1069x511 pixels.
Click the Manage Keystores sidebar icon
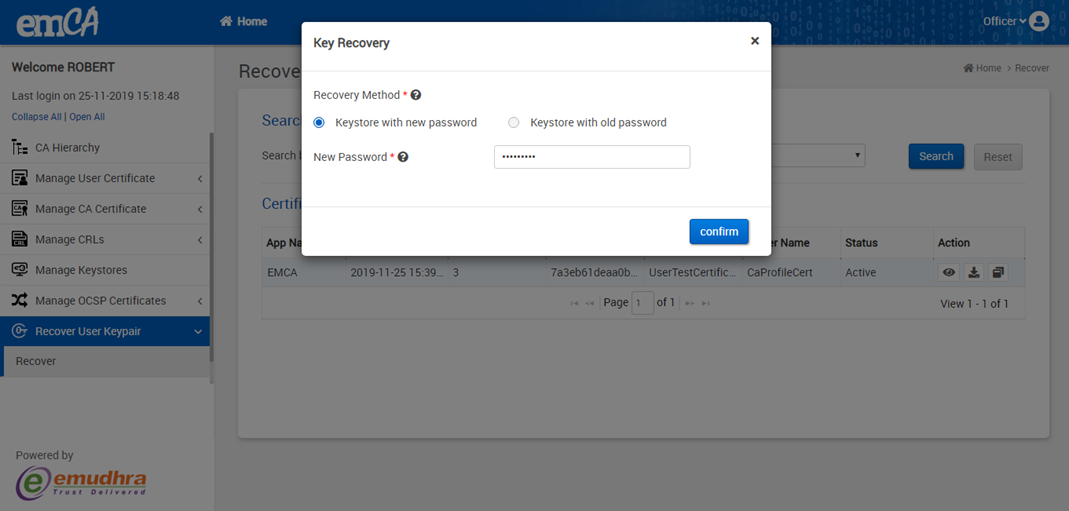click(19, 270)
